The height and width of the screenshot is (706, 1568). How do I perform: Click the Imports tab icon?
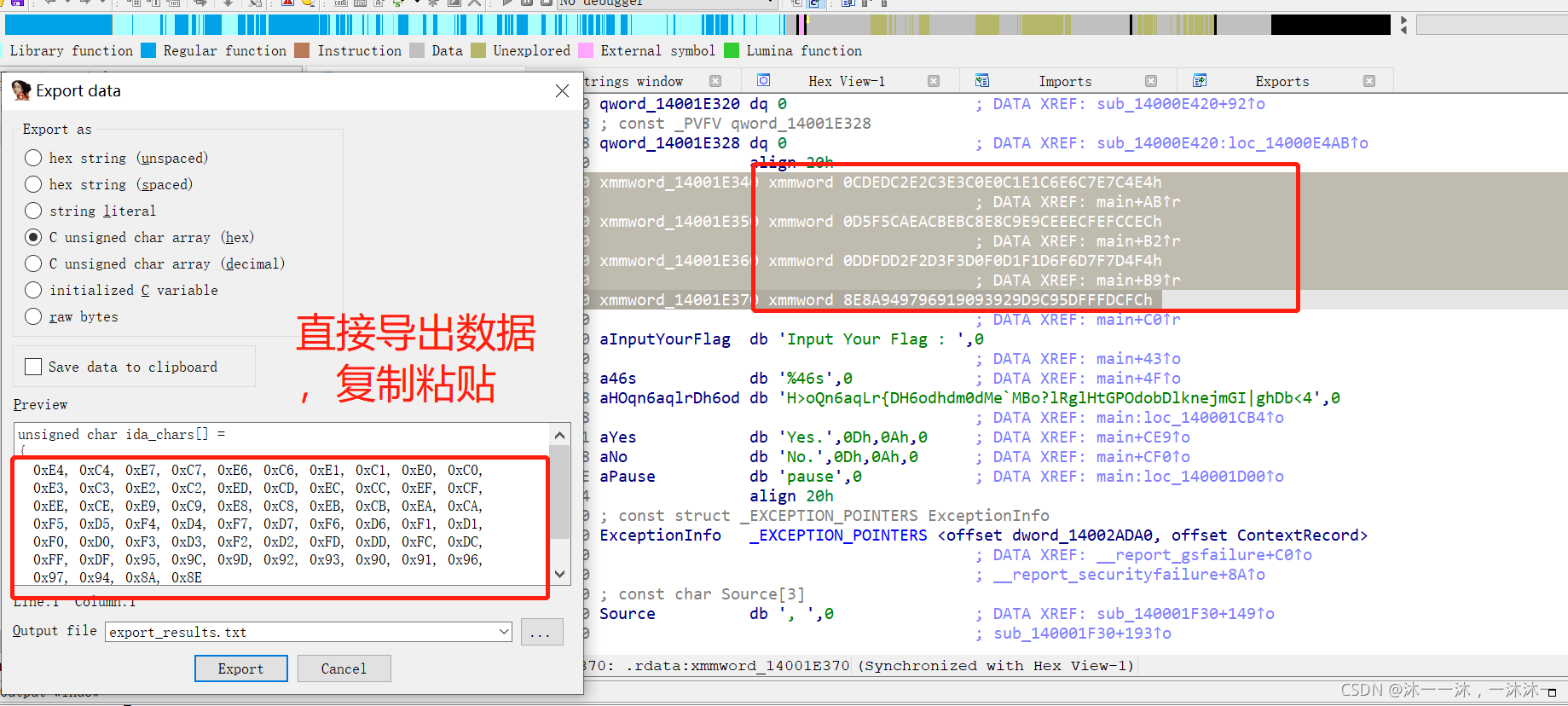coord(982,80)
